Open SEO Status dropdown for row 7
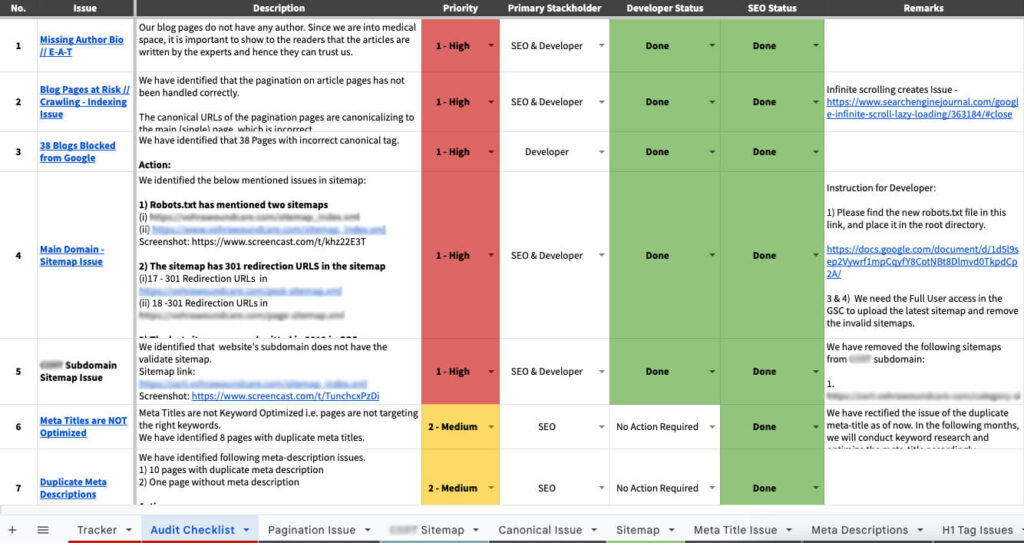This screenshot has width=1024, height=543. click(x=816, y=488)
